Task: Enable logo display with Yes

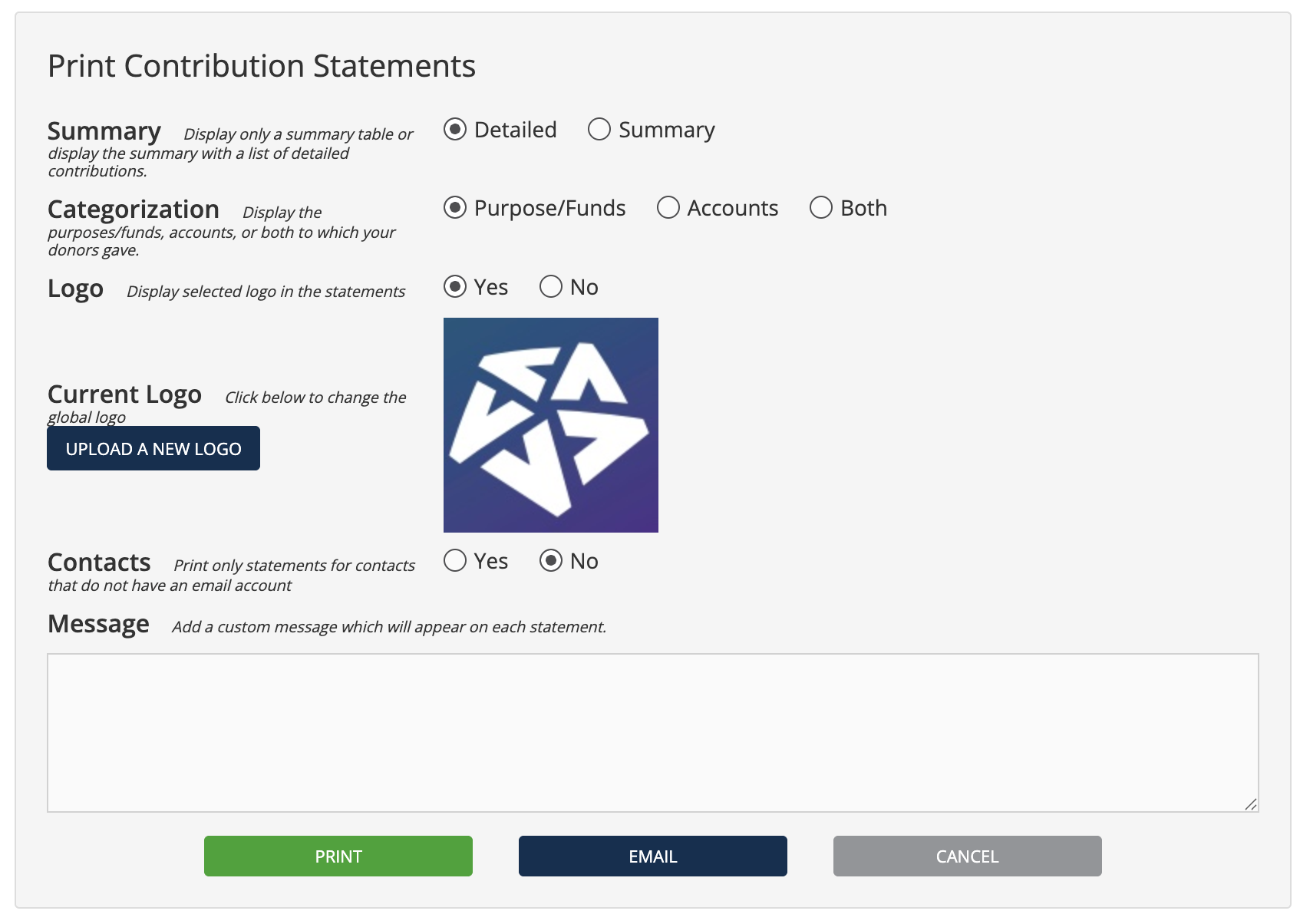Action: pos(455,287)
